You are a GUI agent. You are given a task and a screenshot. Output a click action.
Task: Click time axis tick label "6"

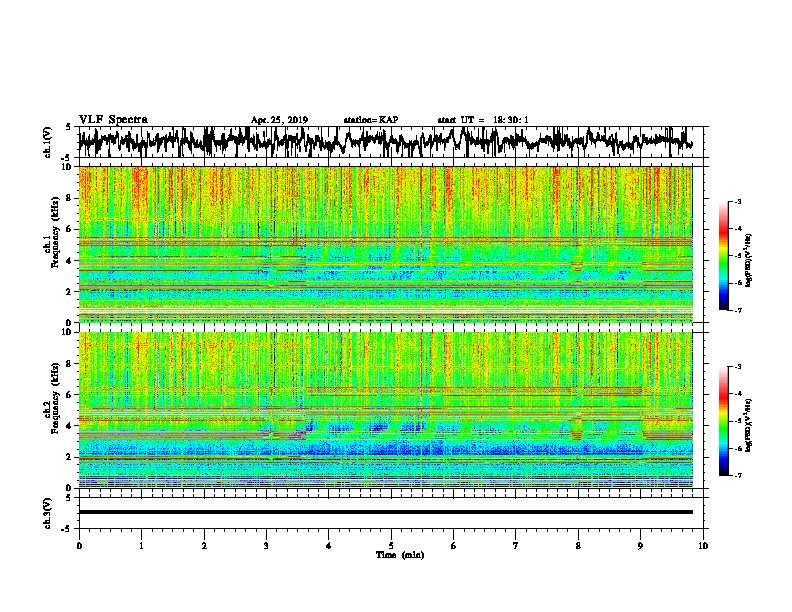click(454, 546)
